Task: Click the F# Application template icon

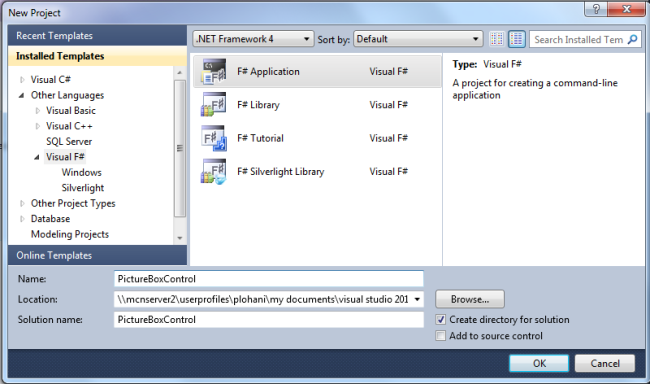Action: (213, 72)
